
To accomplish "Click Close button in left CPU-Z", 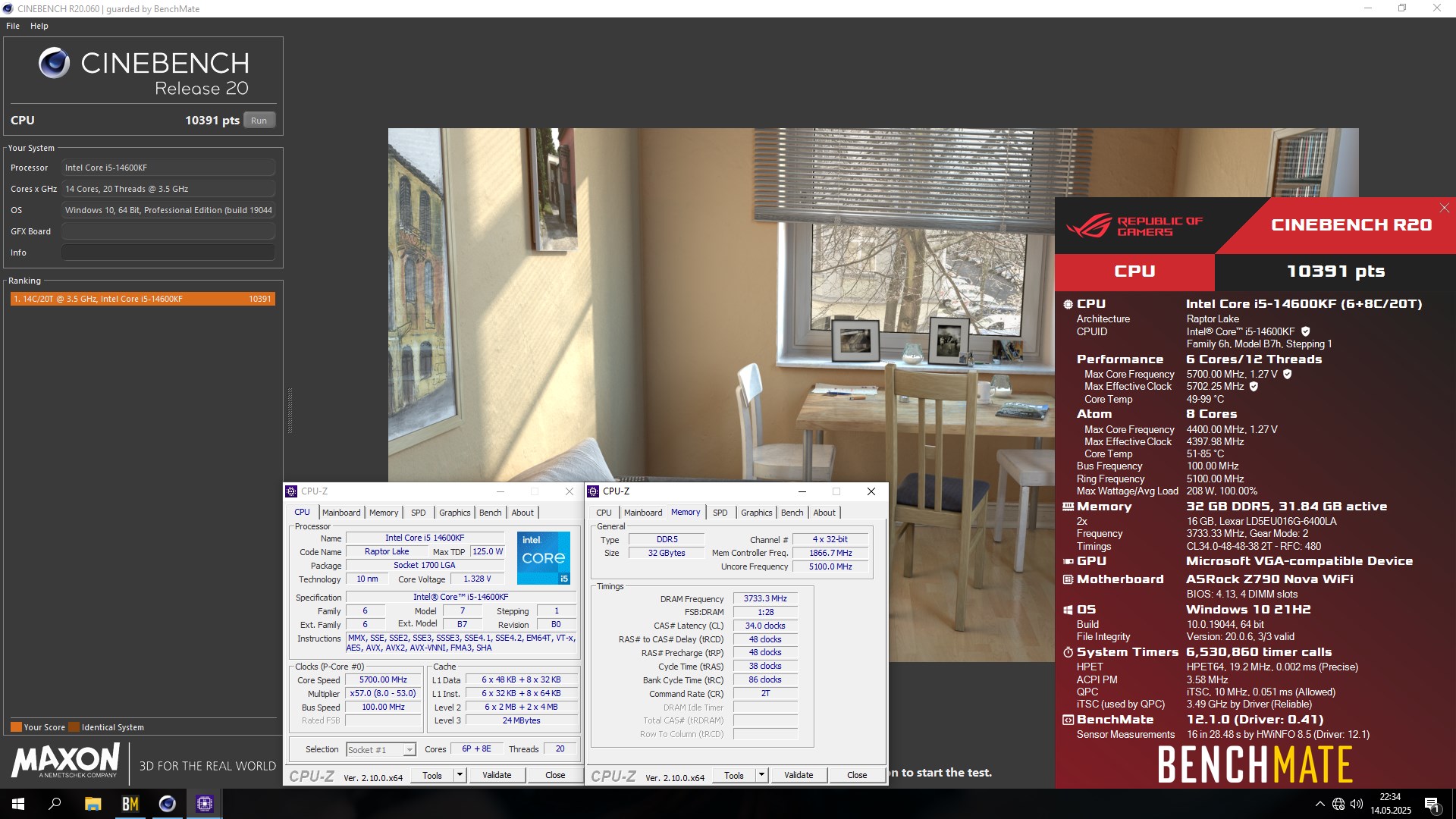I will (555, 775).
